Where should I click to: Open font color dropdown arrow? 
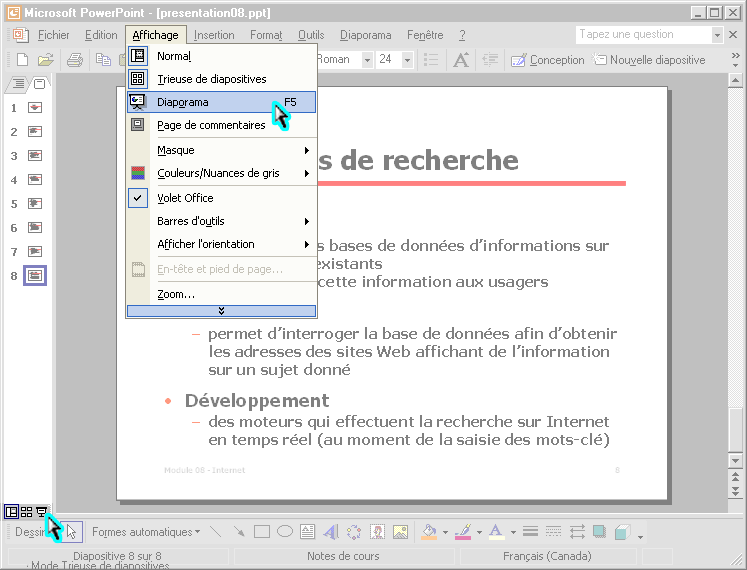click(x=513, y=532)
